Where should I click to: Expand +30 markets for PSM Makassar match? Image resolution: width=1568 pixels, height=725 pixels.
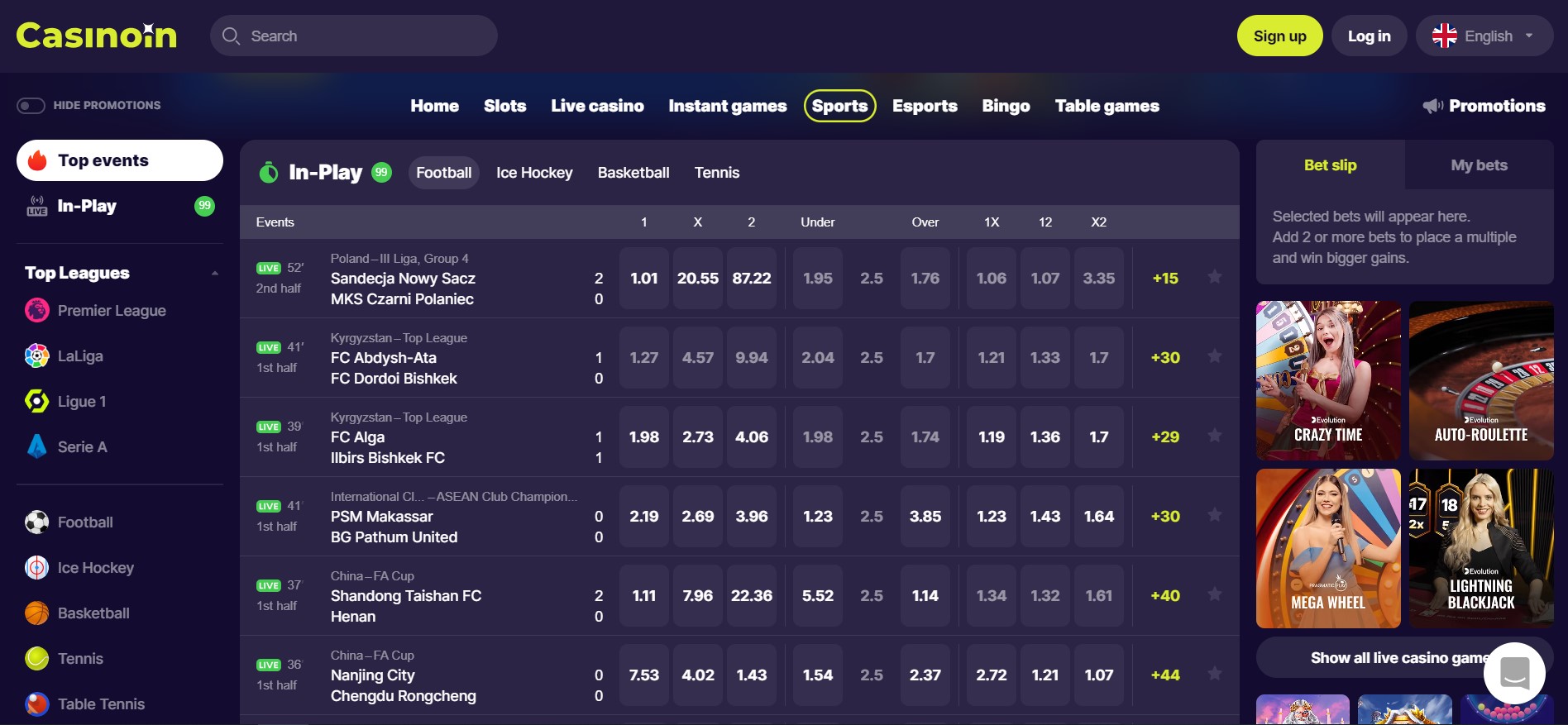click(x=1165, y=517)
